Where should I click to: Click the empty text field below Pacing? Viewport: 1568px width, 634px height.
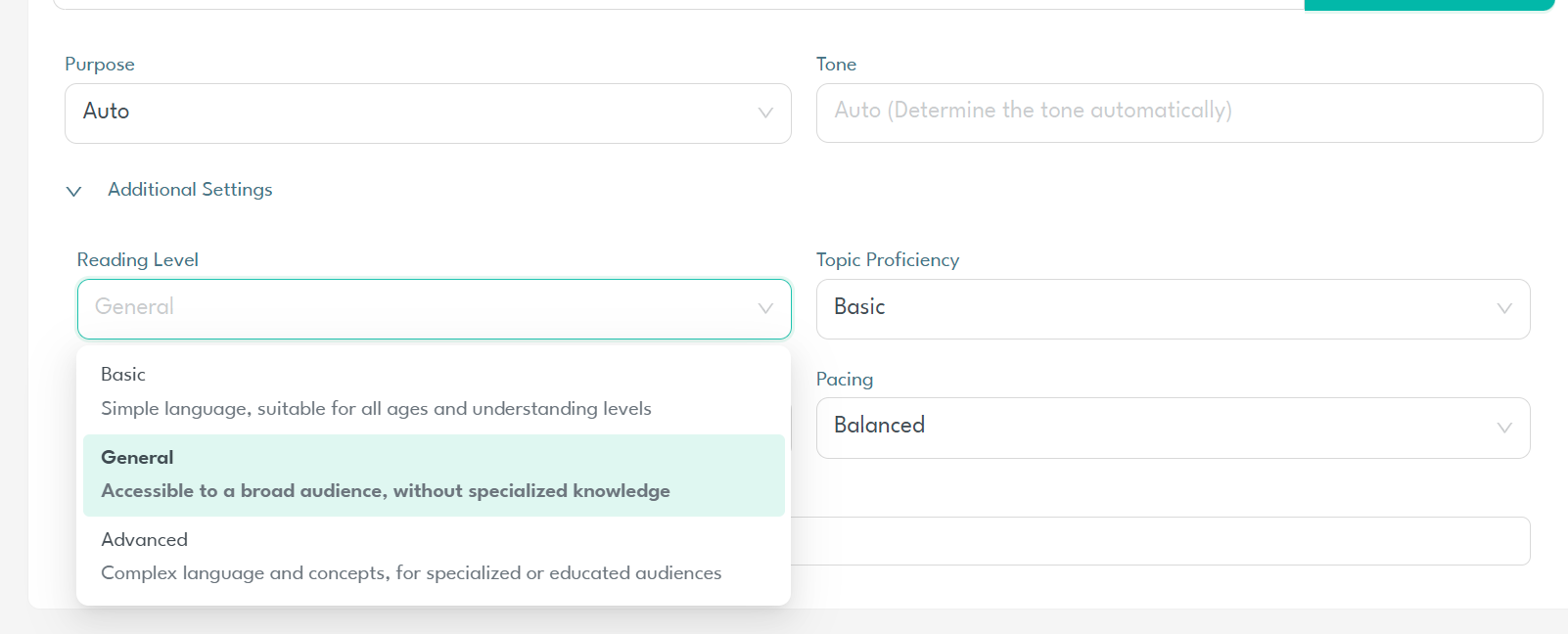(x=1160, y=541)
